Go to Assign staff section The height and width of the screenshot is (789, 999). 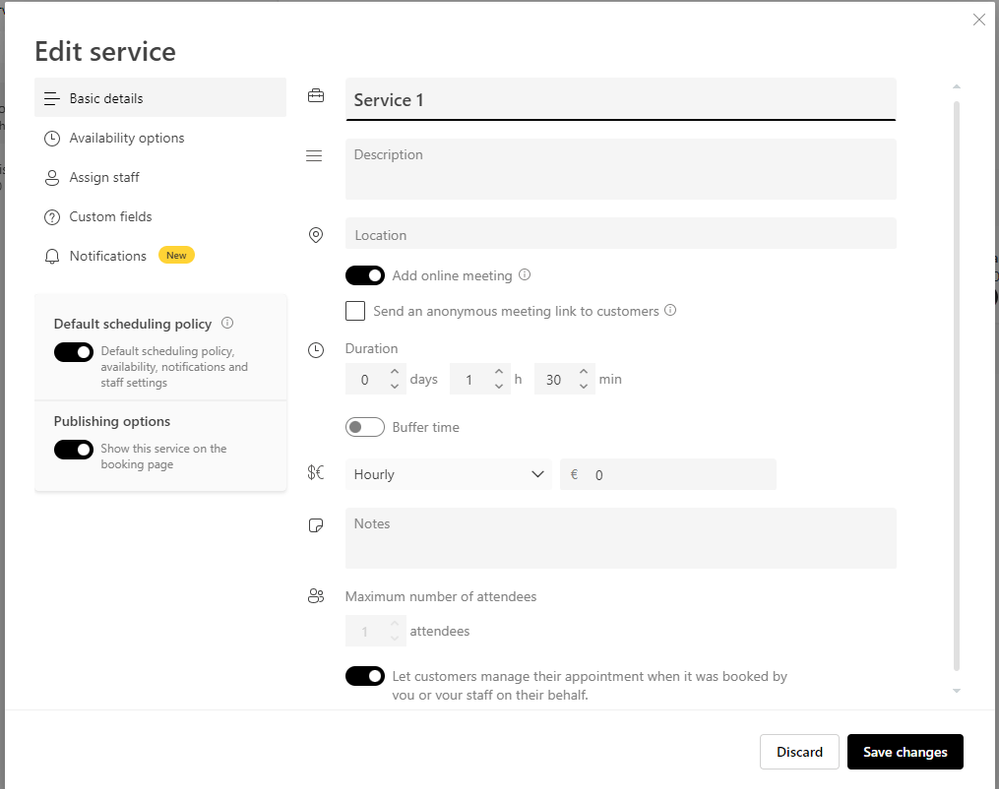pyautogui.click(x=161, y=177)
